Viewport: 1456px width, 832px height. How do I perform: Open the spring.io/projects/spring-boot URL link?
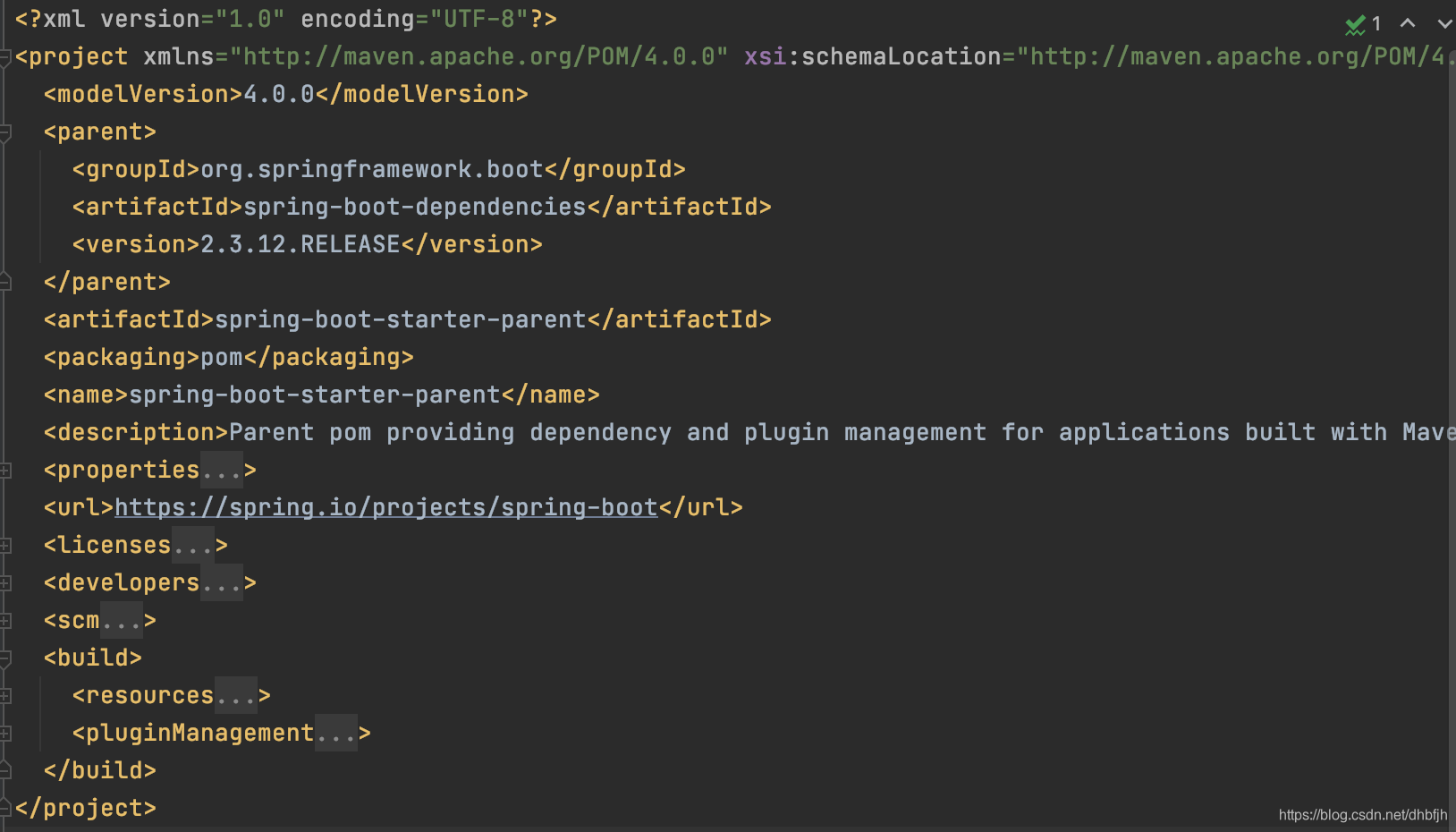tap(386, 507)
